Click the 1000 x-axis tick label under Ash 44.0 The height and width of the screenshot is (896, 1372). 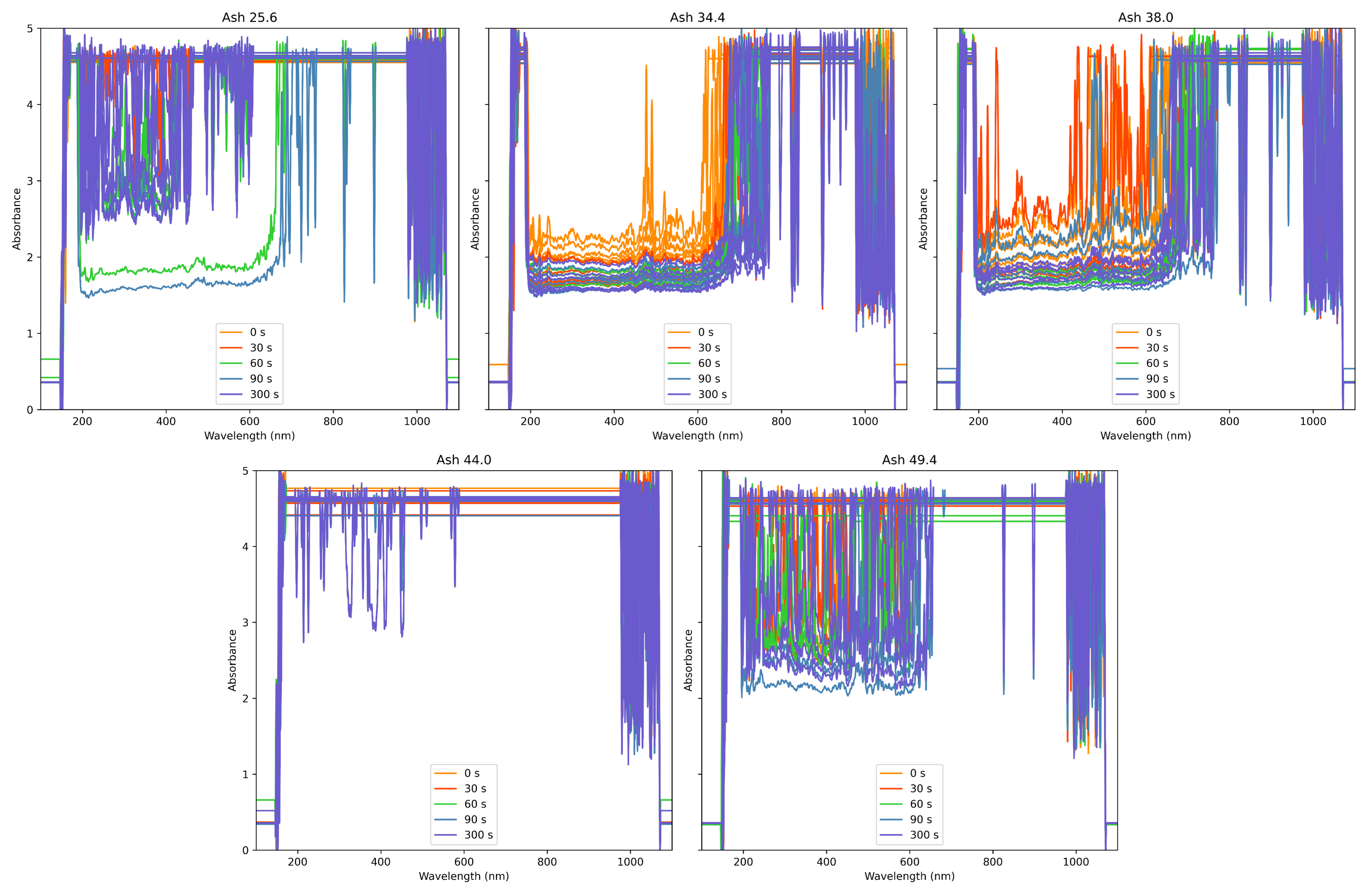click(x=630, y=861)
